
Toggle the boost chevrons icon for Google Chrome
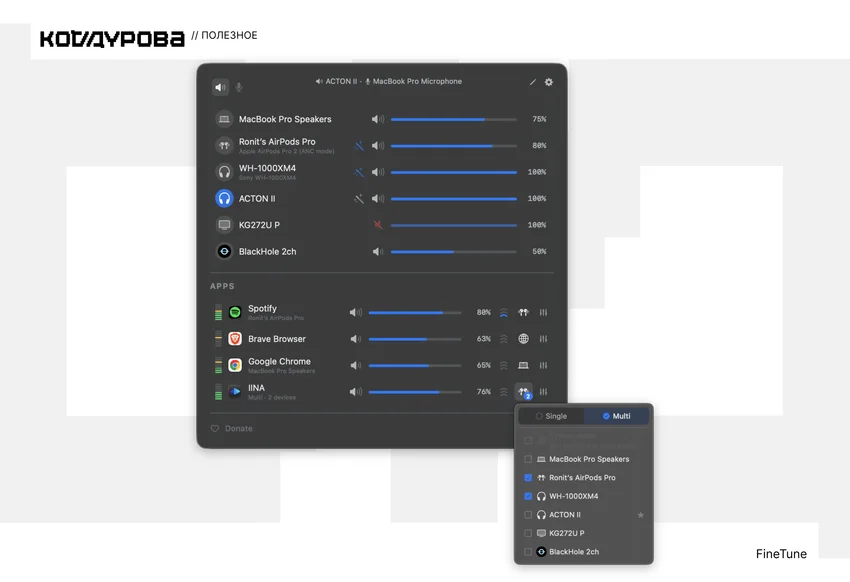point(504,365)
